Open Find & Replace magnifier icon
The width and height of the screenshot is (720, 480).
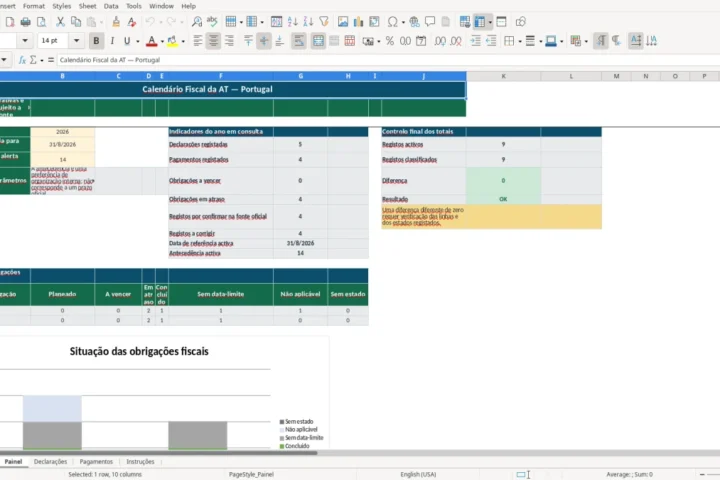coord(197,22)
